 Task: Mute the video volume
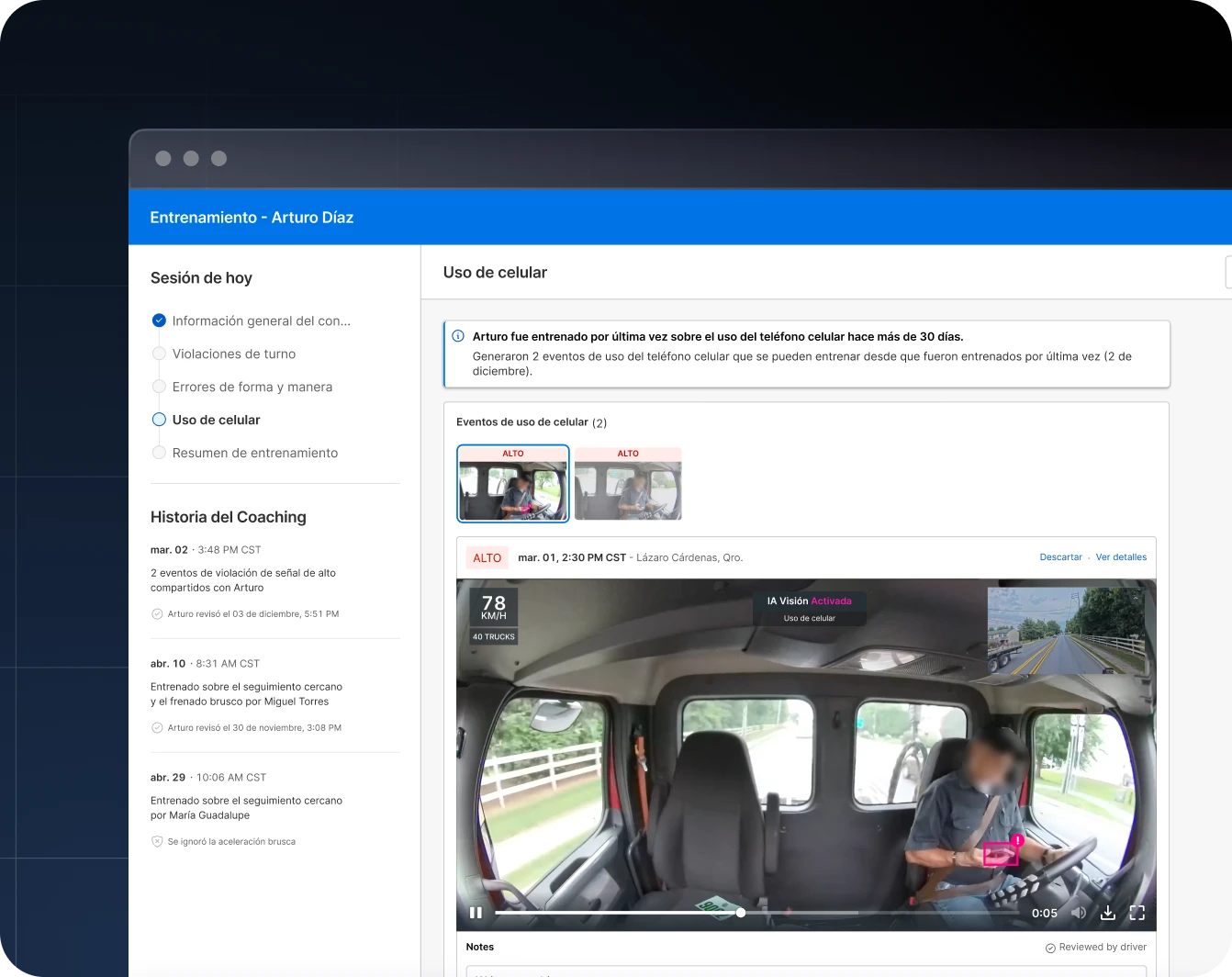pyautogui.click(x=1079, y=913)
